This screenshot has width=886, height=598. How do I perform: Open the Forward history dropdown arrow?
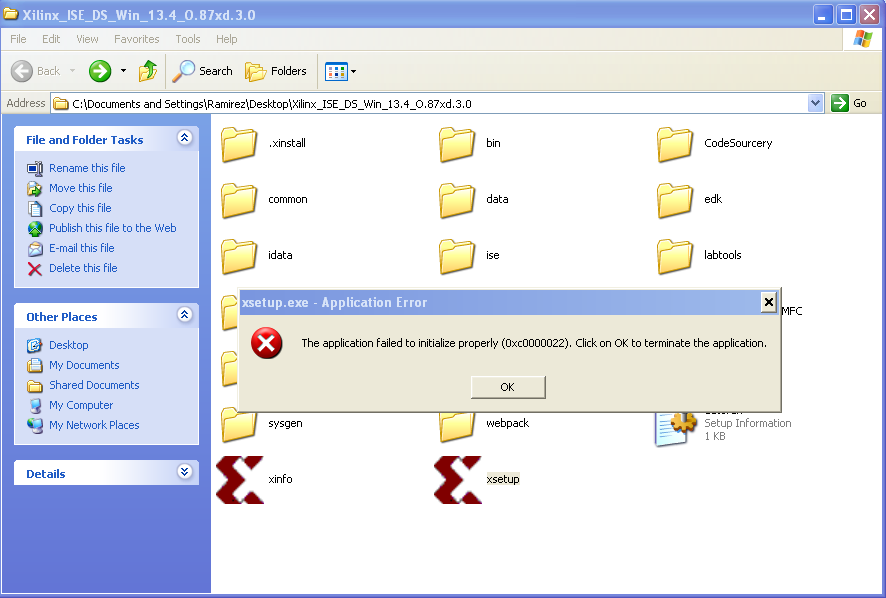pyautogui.click(x=123, y=71)
